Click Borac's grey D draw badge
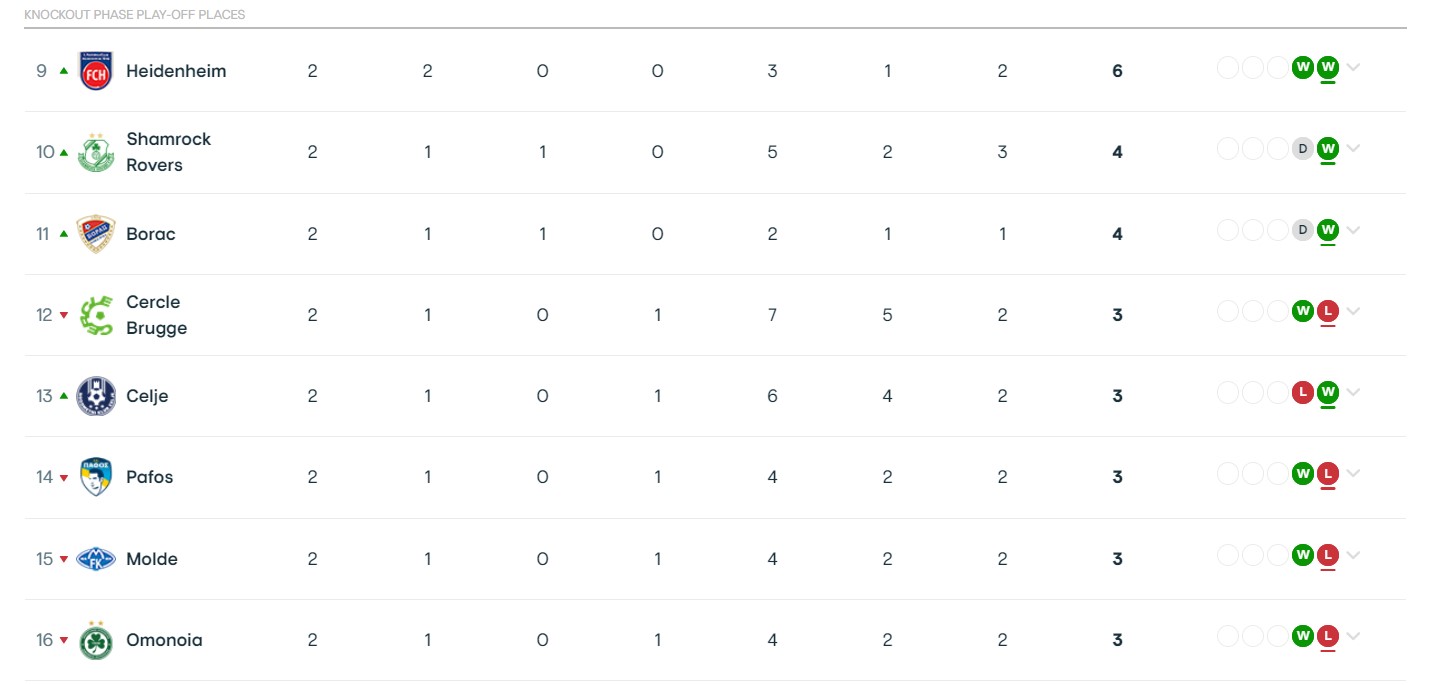1430x685 pixels. [x=1302, y=230]
